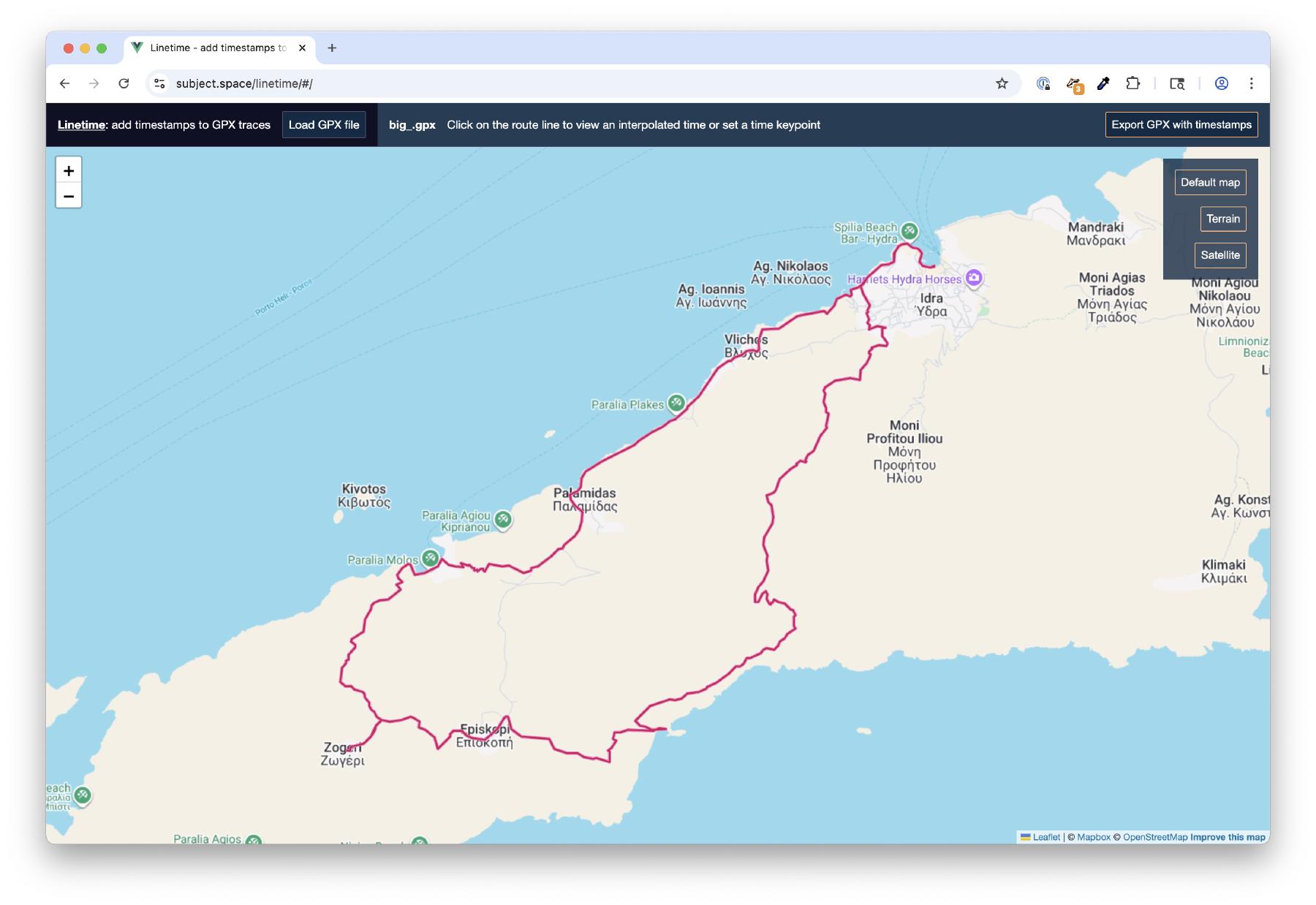Switch to Satellite map layer
Screen dimensions: 1316x905
click(1219, 255)
